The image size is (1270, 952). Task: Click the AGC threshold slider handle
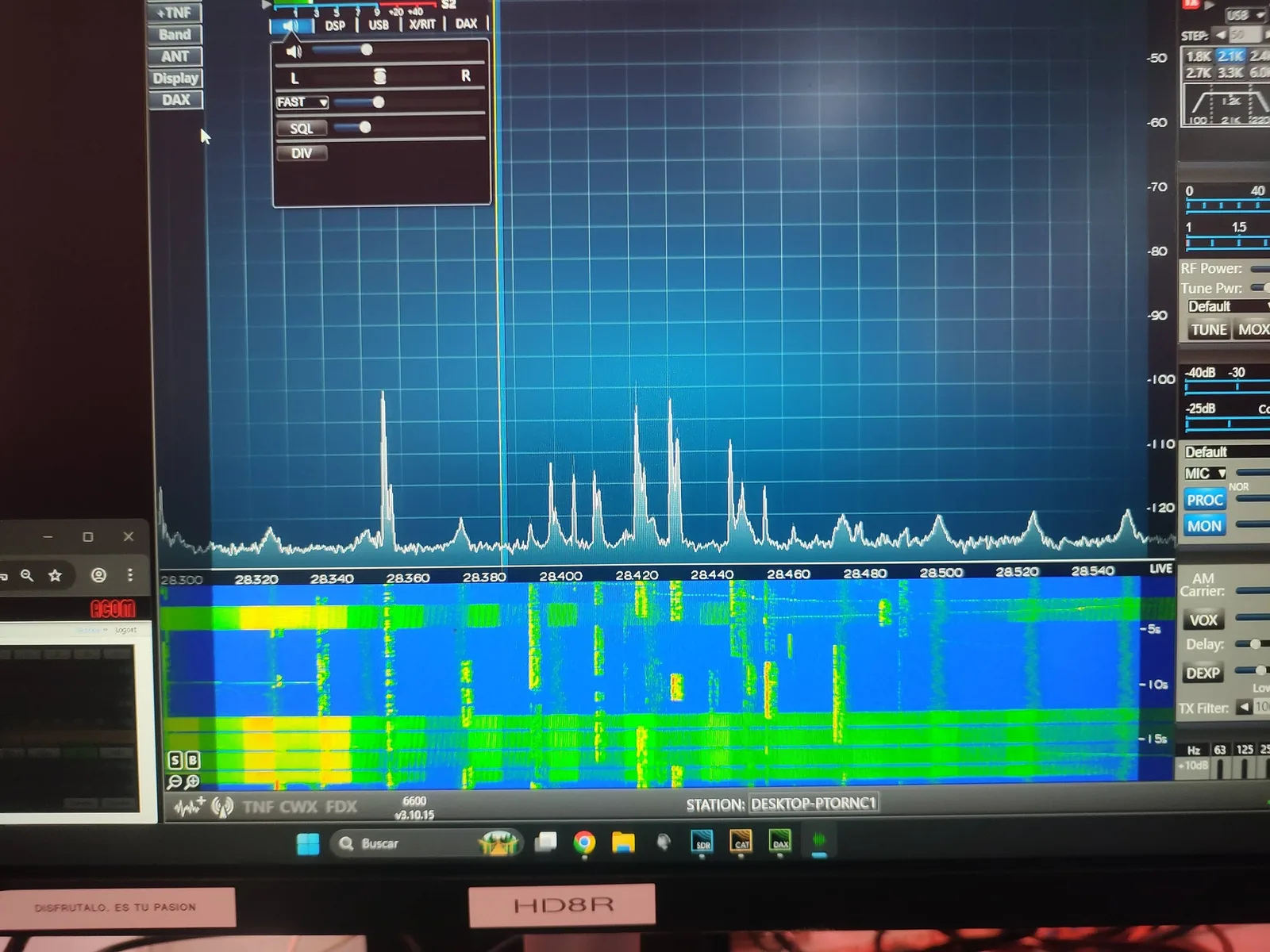pos(379,102)
